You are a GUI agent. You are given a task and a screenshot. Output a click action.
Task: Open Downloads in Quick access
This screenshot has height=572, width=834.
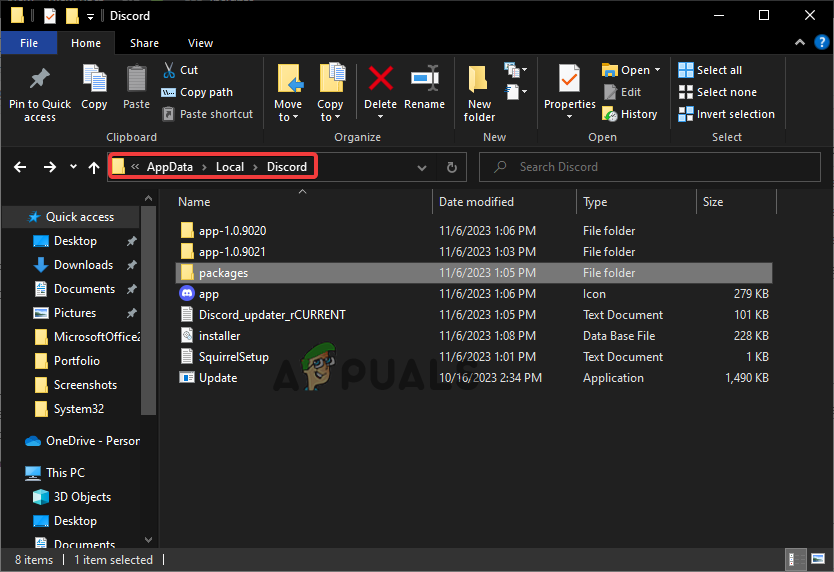coord(84,264)
